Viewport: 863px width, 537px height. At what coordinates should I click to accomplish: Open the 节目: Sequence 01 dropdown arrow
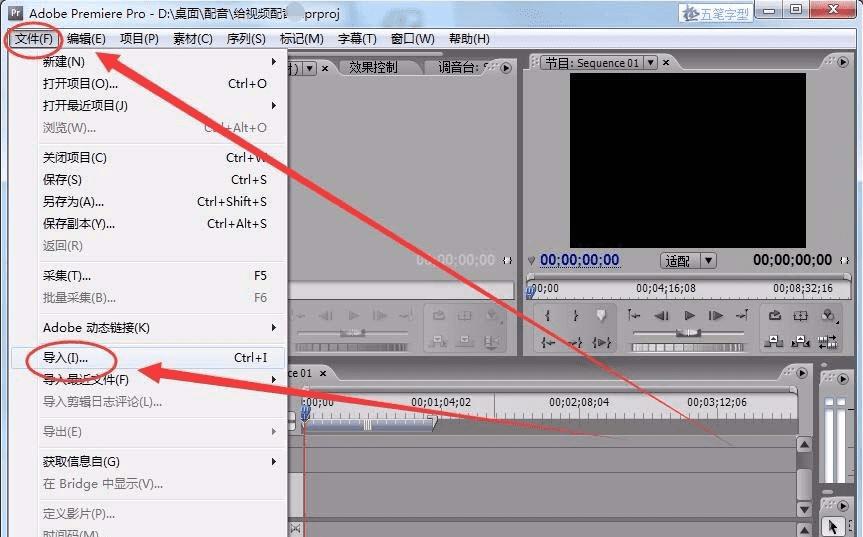point(651,63)
